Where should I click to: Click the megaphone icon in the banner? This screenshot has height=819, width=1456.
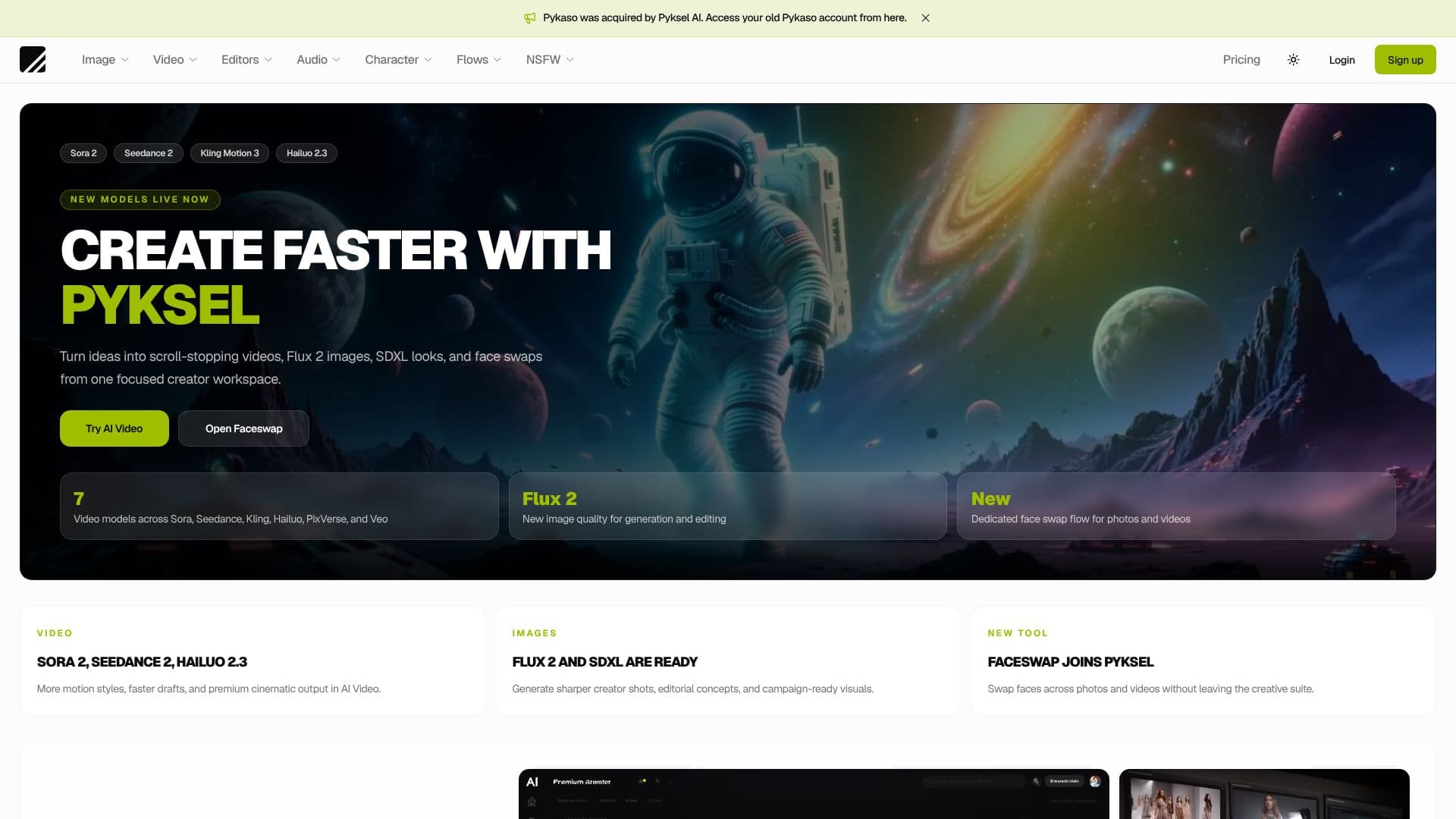tap(530, 18)
